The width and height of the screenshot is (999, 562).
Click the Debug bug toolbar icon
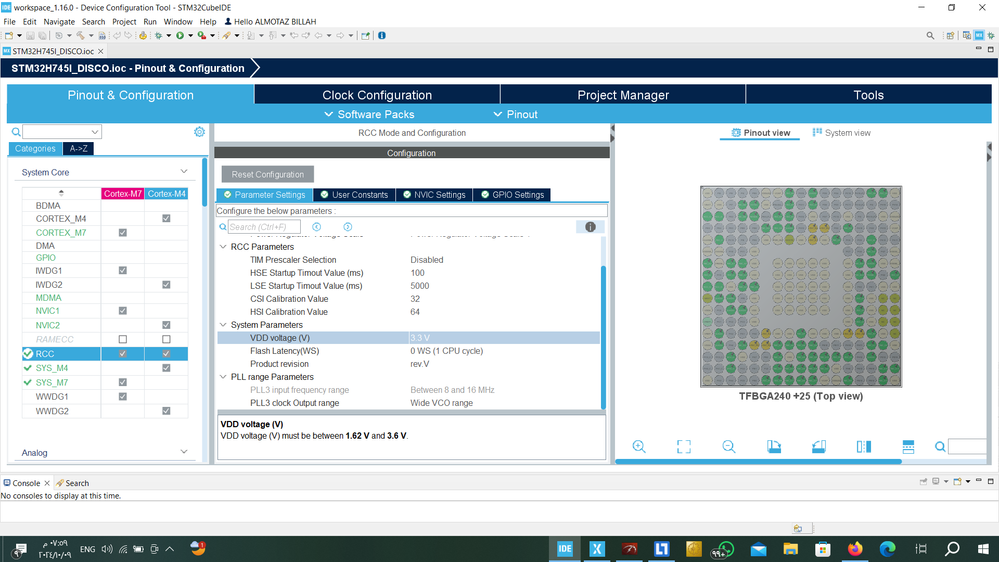click(x=159, y=36)
